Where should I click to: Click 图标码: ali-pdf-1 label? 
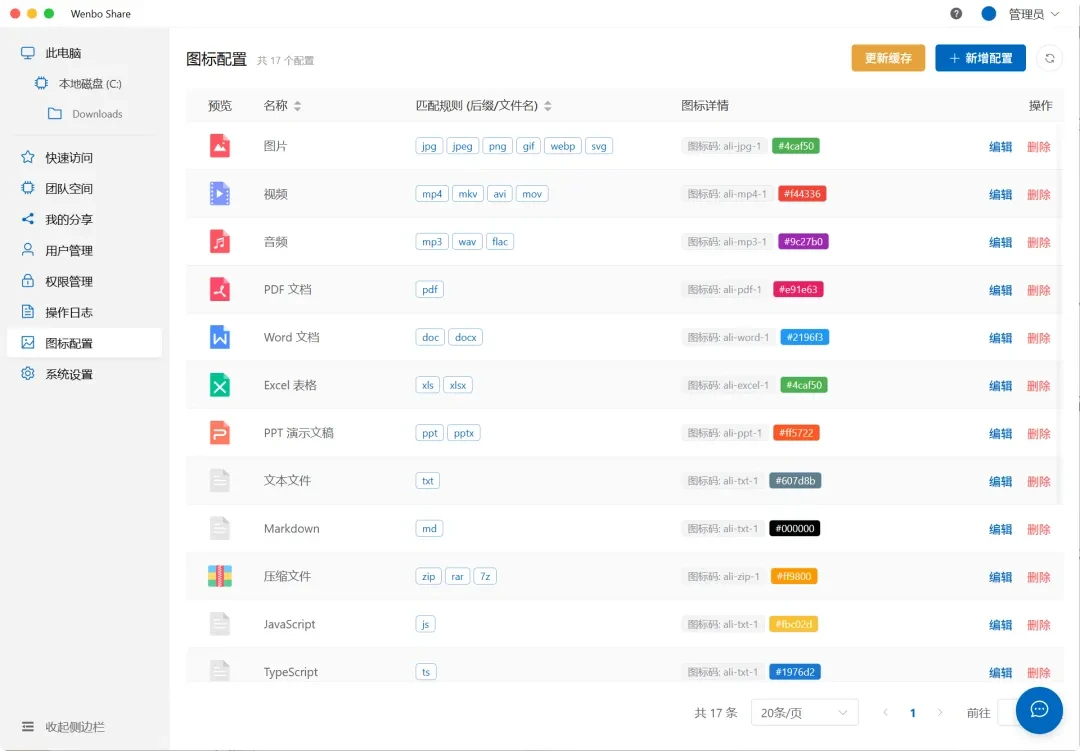click(x=725, y=289)
